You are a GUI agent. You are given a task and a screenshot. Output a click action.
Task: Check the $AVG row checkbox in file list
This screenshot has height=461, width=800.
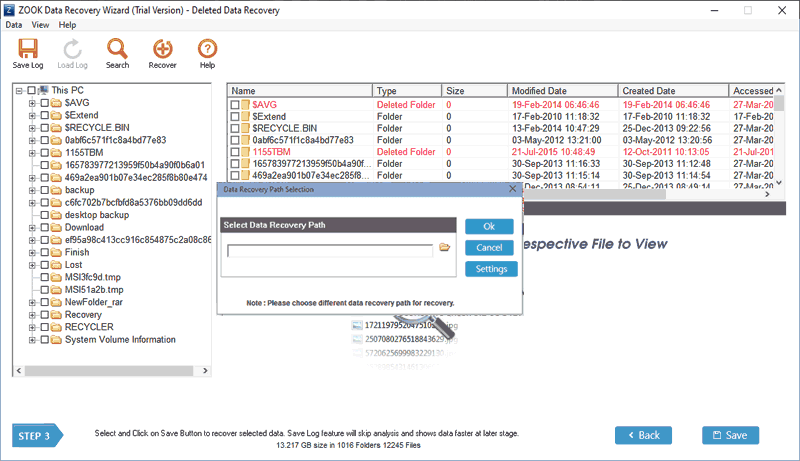(x=235, y=105)
